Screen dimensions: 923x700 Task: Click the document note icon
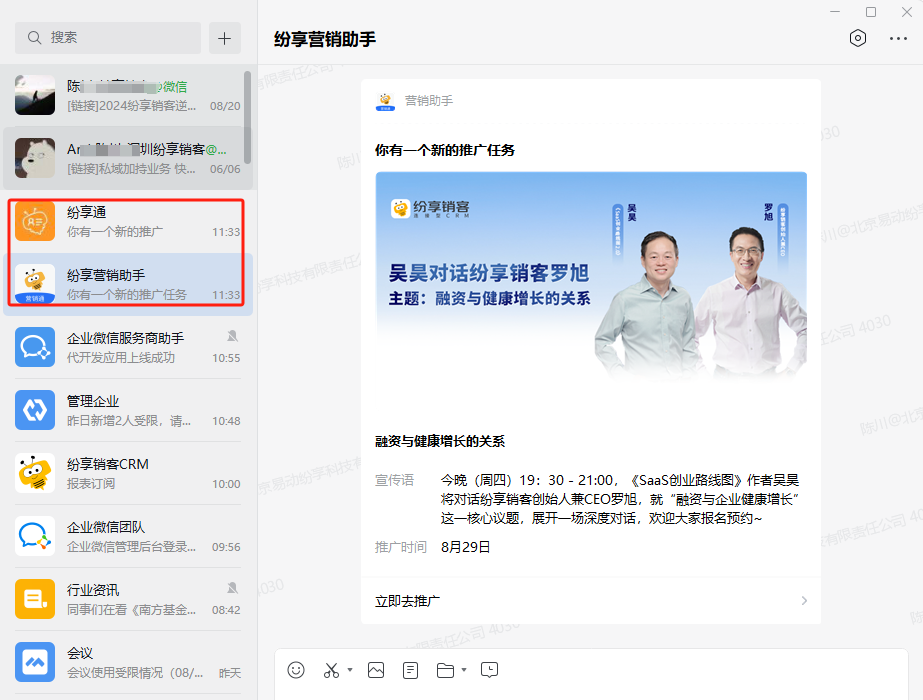410,670
